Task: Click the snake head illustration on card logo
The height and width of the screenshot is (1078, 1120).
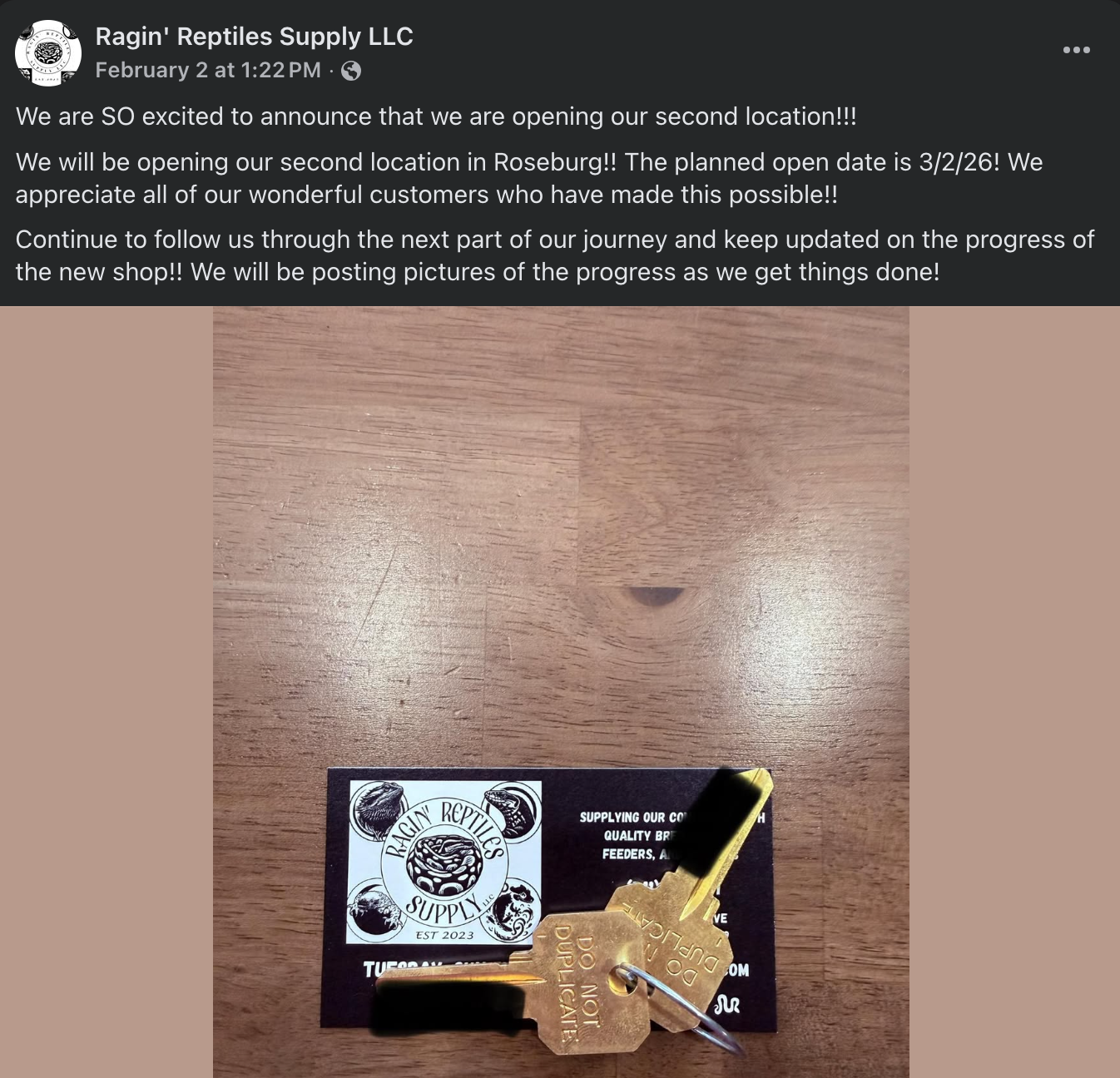Action: pos(511,809)
